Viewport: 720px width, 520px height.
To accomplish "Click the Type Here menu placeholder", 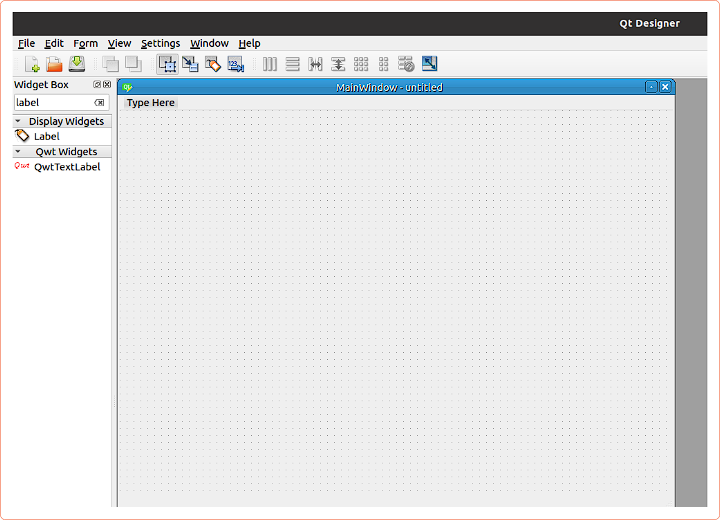I will [x=150, y=103].
